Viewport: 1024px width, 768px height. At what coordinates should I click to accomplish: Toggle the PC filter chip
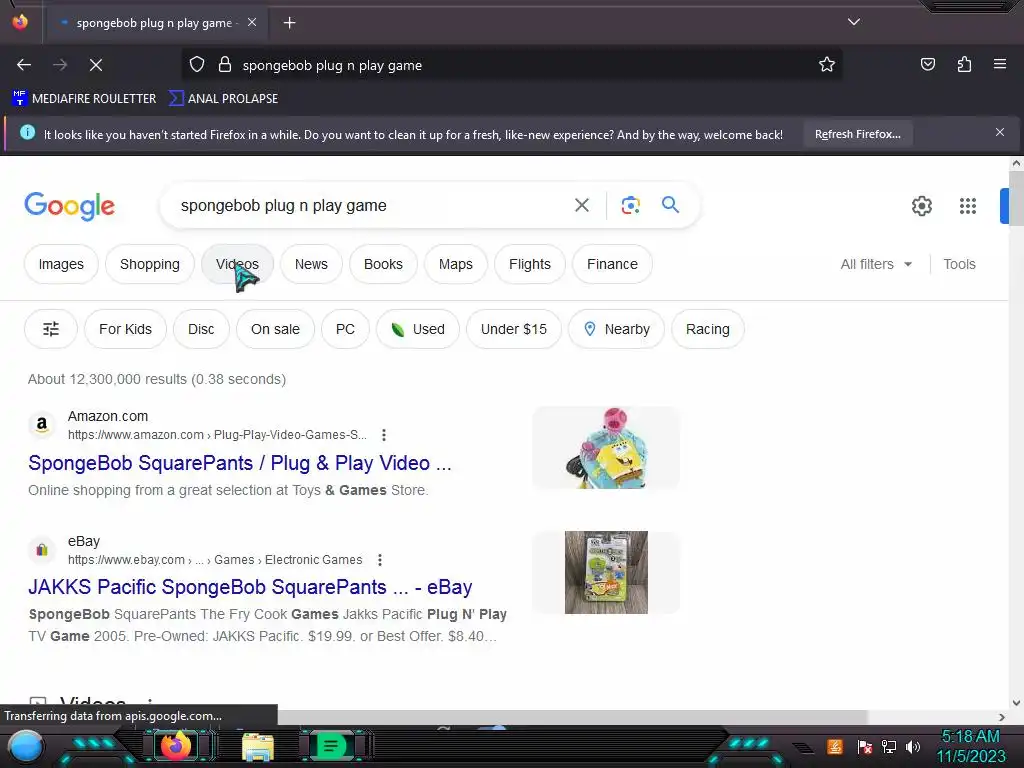pos(345,328)
